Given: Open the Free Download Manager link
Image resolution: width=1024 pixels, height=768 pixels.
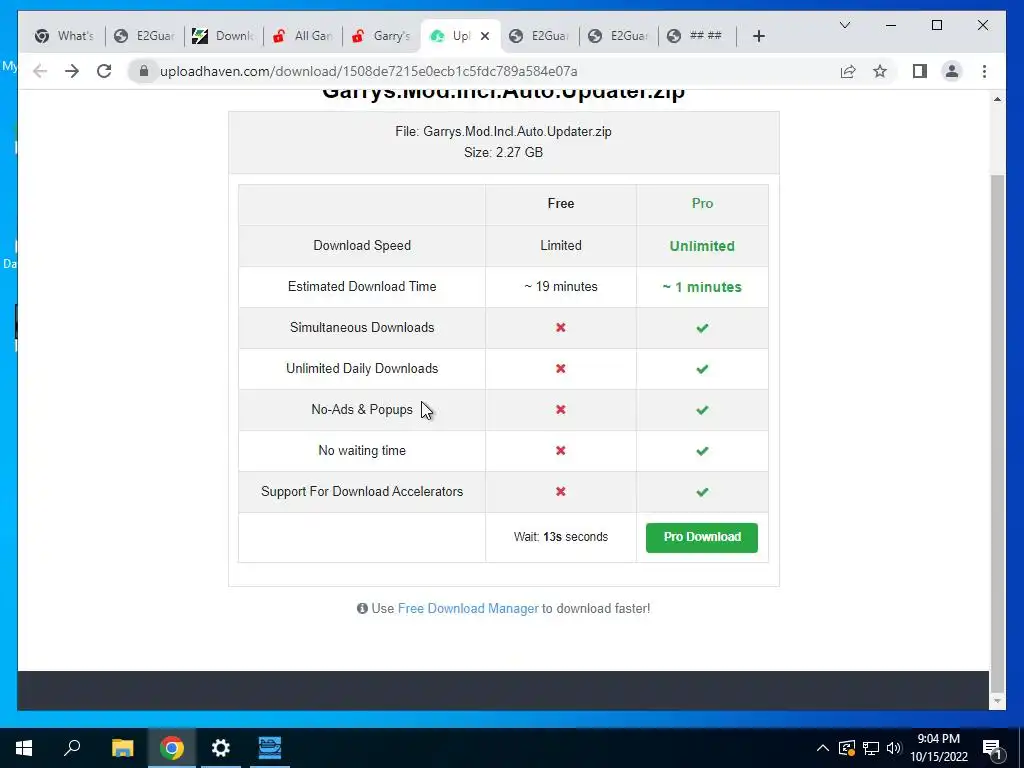Looking at the screenshot, I should (x=468, y=609).
